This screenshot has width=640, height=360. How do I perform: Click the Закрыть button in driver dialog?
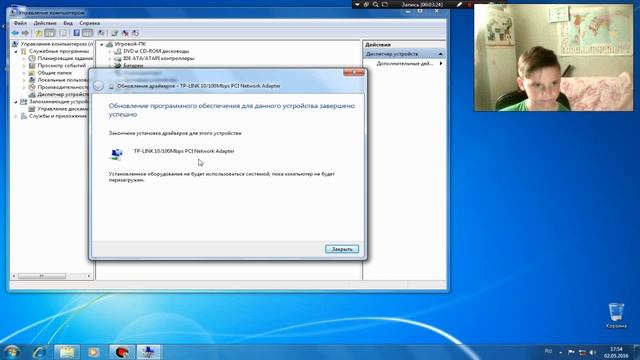click(342, 249)
